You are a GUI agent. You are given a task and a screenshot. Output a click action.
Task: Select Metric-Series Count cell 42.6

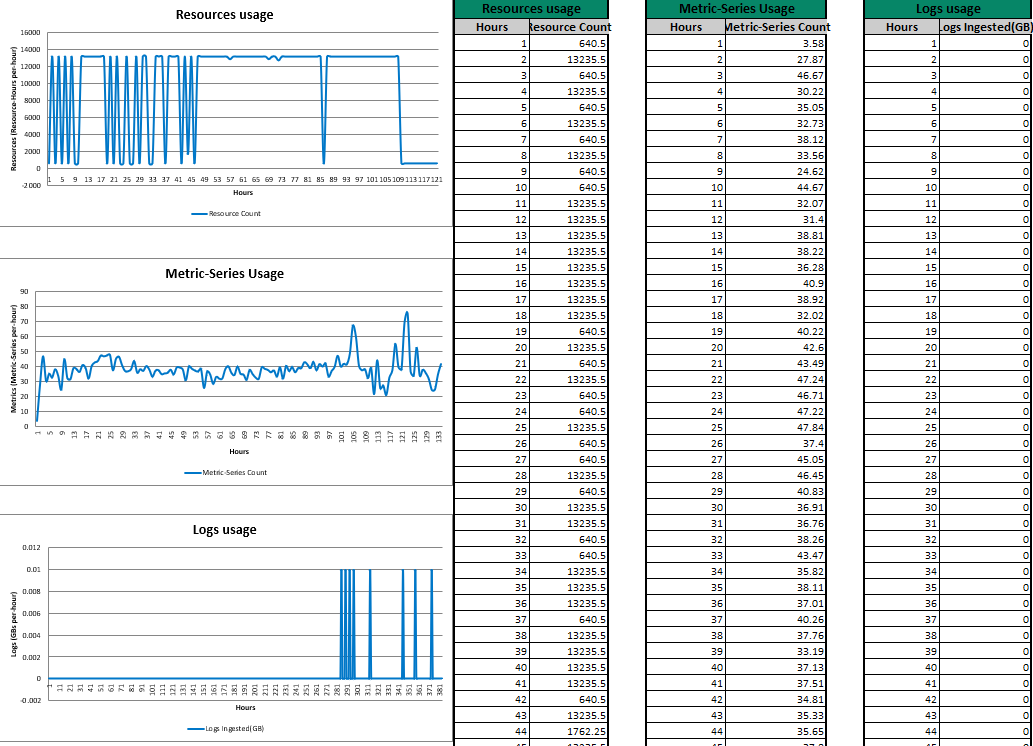[x=775, y=347]
